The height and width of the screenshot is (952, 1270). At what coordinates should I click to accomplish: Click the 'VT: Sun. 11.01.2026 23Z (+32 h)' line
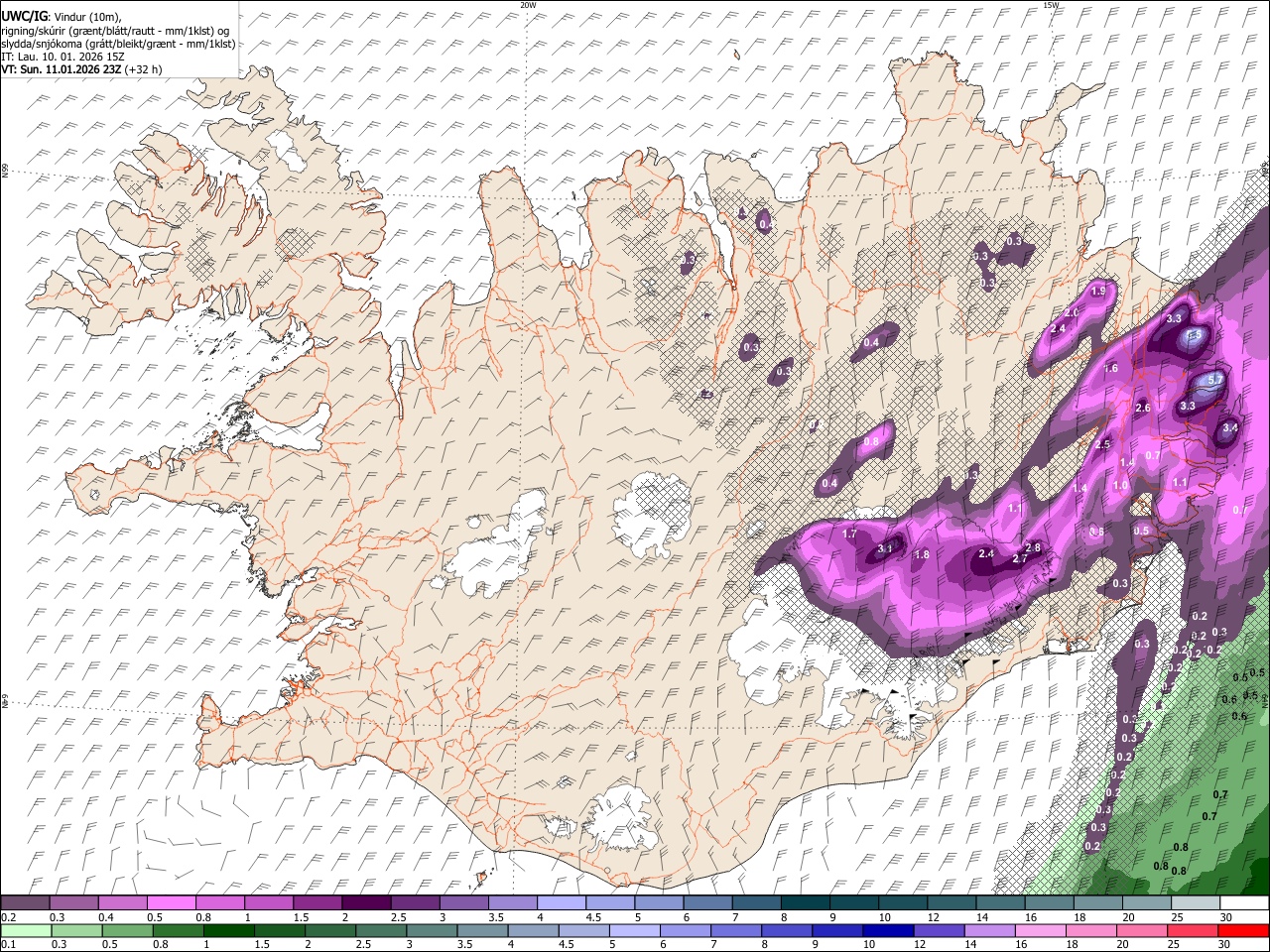pos(81,69)
